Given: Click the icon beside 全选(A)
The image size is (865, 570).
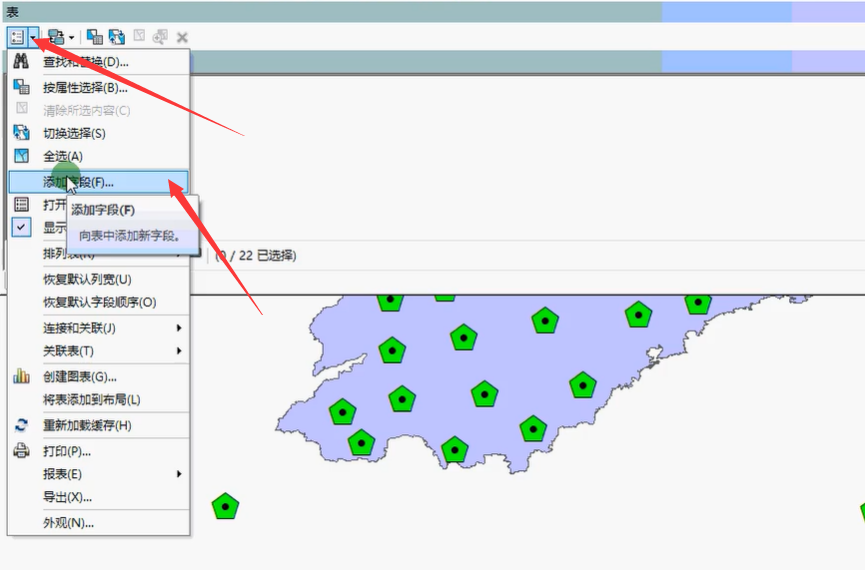Looking at the screenshot, I should tap(22, 156).
